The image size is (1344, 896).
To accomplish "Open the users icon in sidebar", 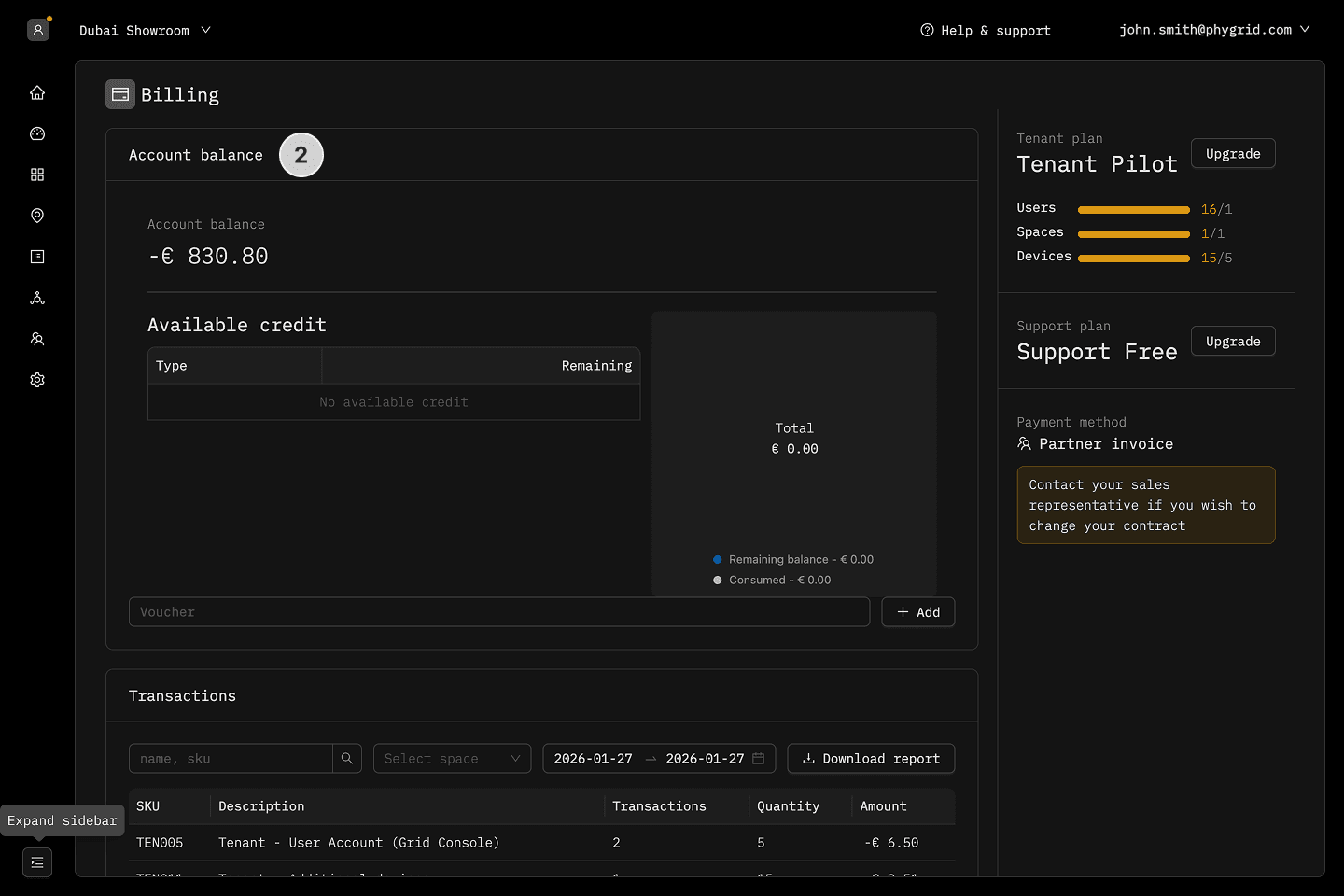I will [37, 339].
